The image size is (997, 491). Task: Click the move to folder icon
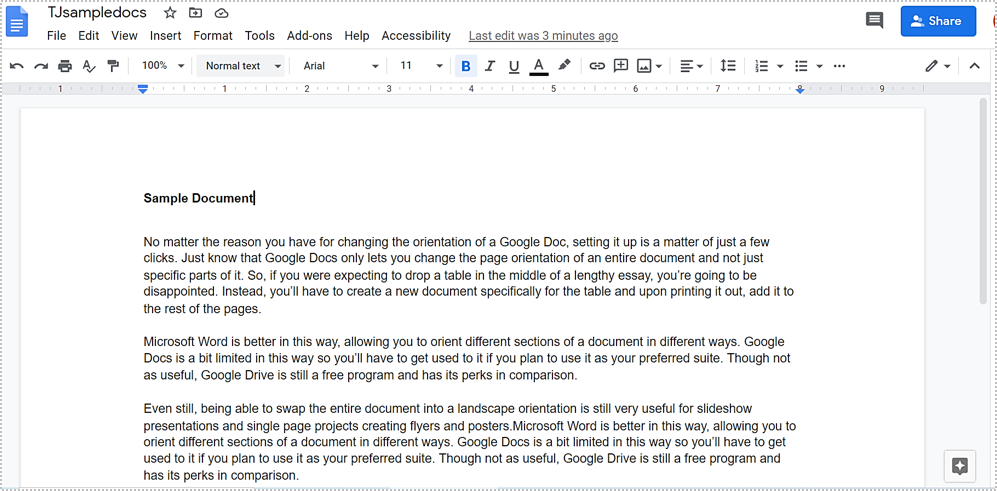pos(195,13)
